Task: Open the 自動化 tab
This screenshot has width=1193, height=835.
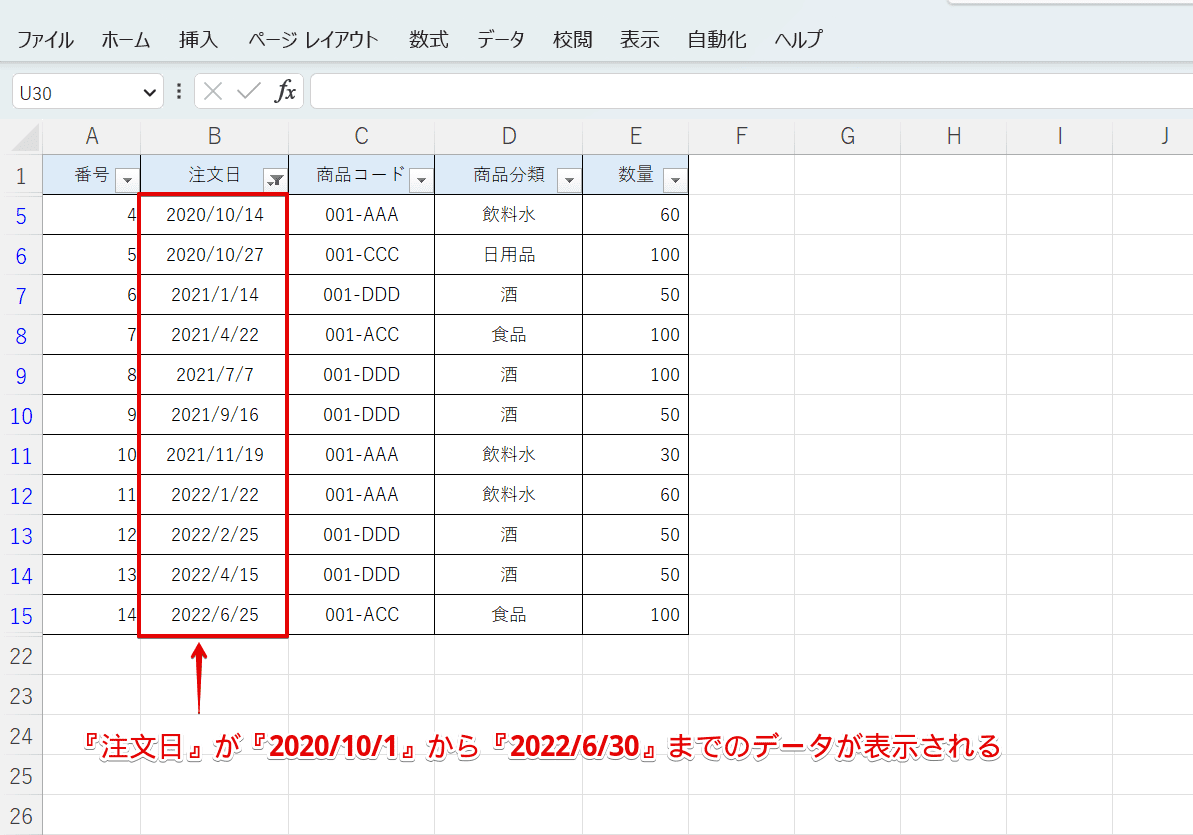Action: (x=717, y=40)
